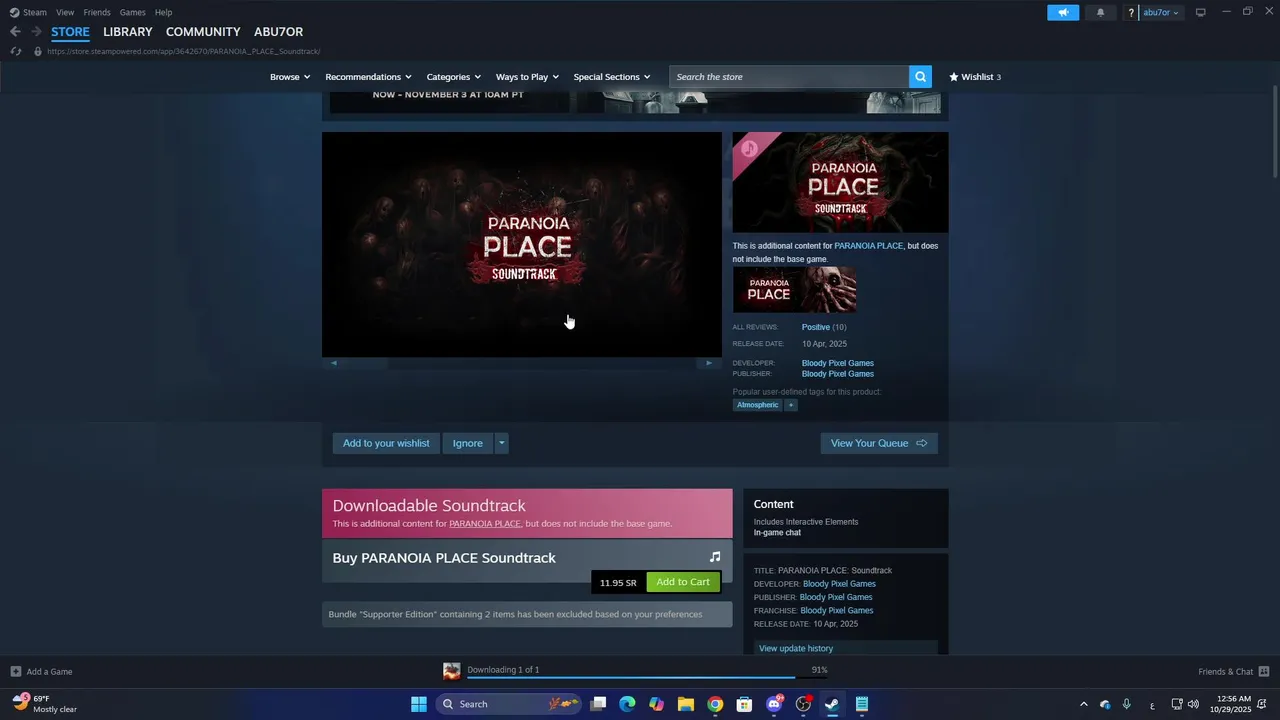This screenshot has height=720, width=1280.
Task: Click the Search the store field
Action: tap(789, 77)
